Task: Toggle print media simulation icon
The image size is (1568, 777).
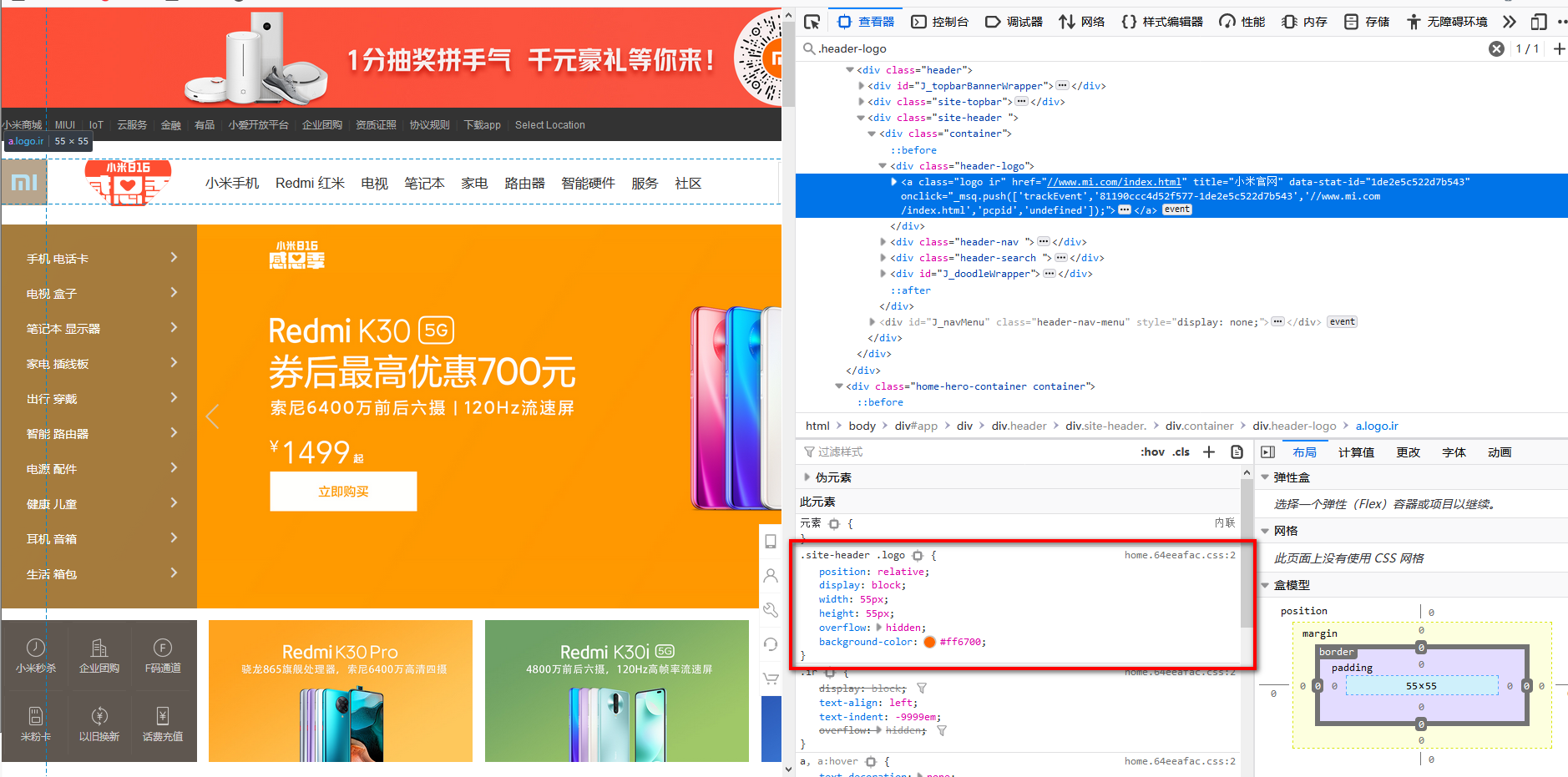Action: [1237, 452]
